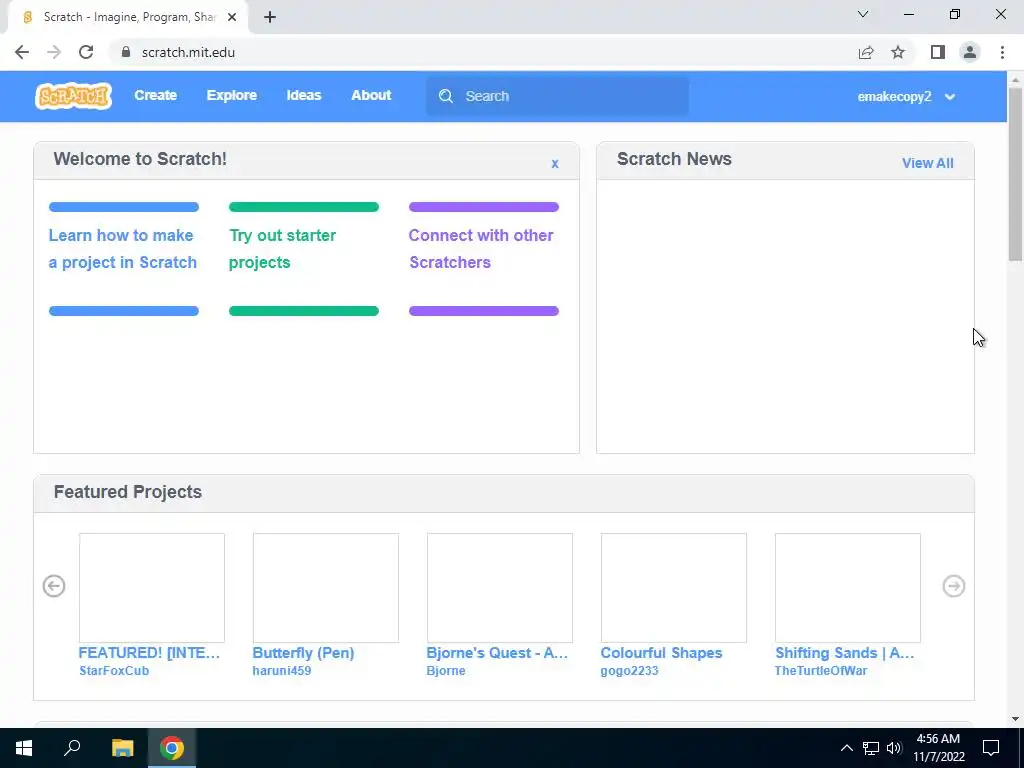Click the taskbar clock showing 4:56 AM
The width and height of the screenshot is (1024, 768).
(x=938, y=748)
